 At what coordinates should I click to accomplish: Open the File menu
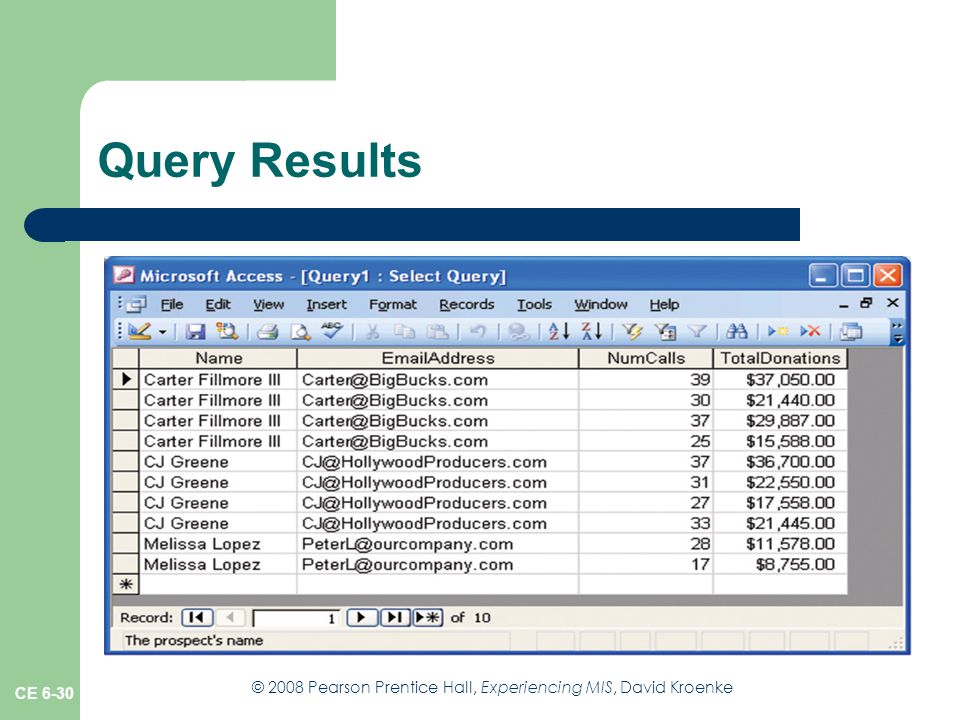[x=172, y=304]
